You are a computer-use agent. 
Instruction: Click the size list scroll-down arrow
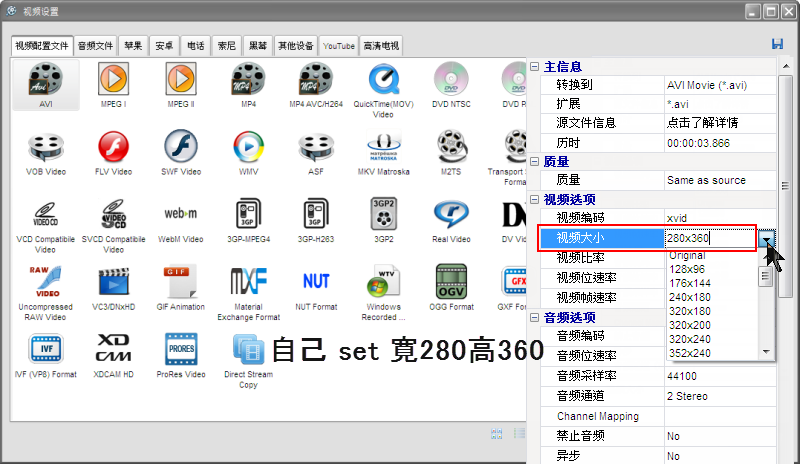tap(765, 351)
